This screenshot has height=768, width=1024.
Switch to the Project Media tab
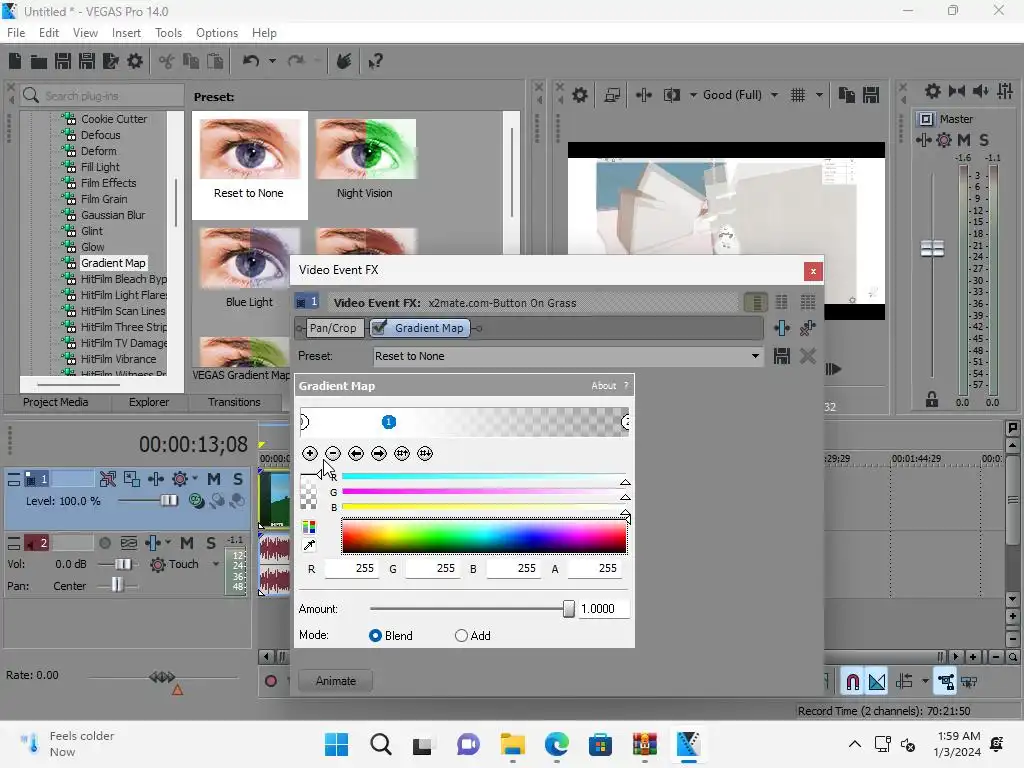[56, 402]
